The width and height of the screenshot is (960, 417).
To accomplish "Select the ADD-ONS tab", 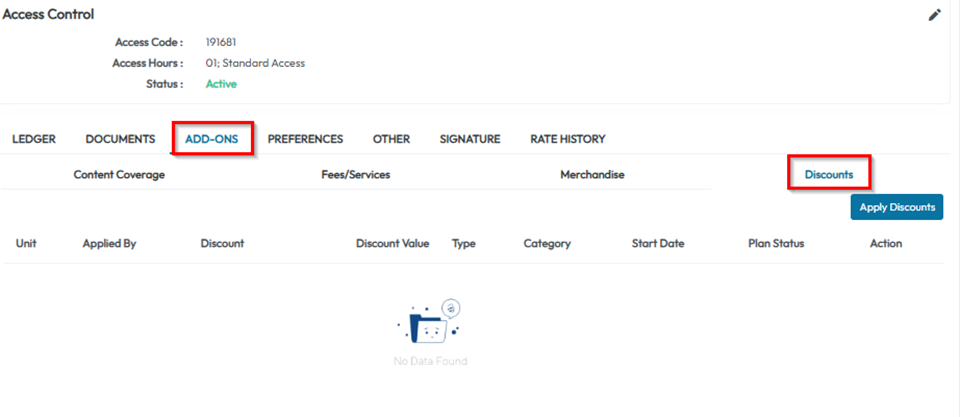I will point(211,139).
